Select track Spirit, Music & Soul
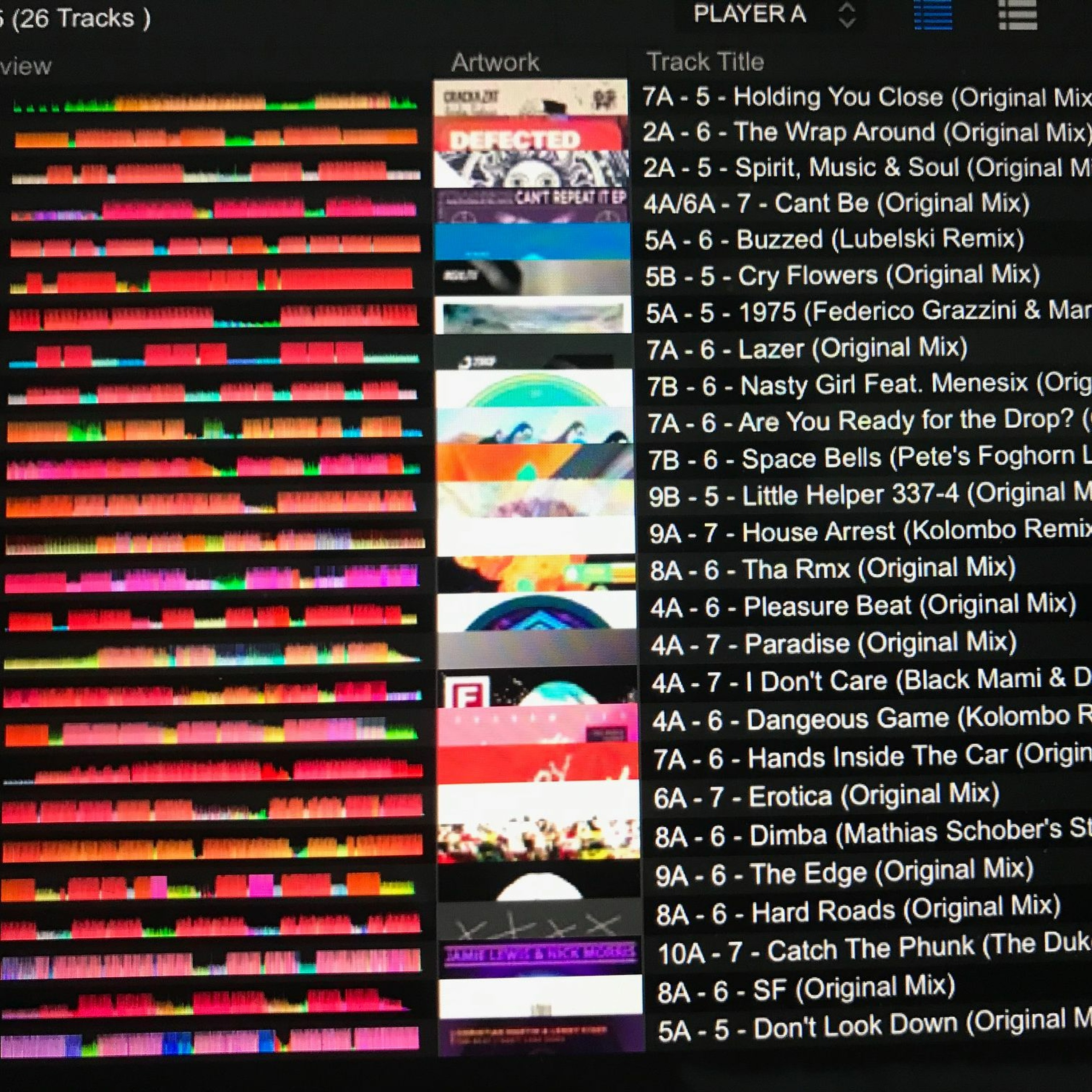Screen dimensions: 1092x1092 [868, 168]
